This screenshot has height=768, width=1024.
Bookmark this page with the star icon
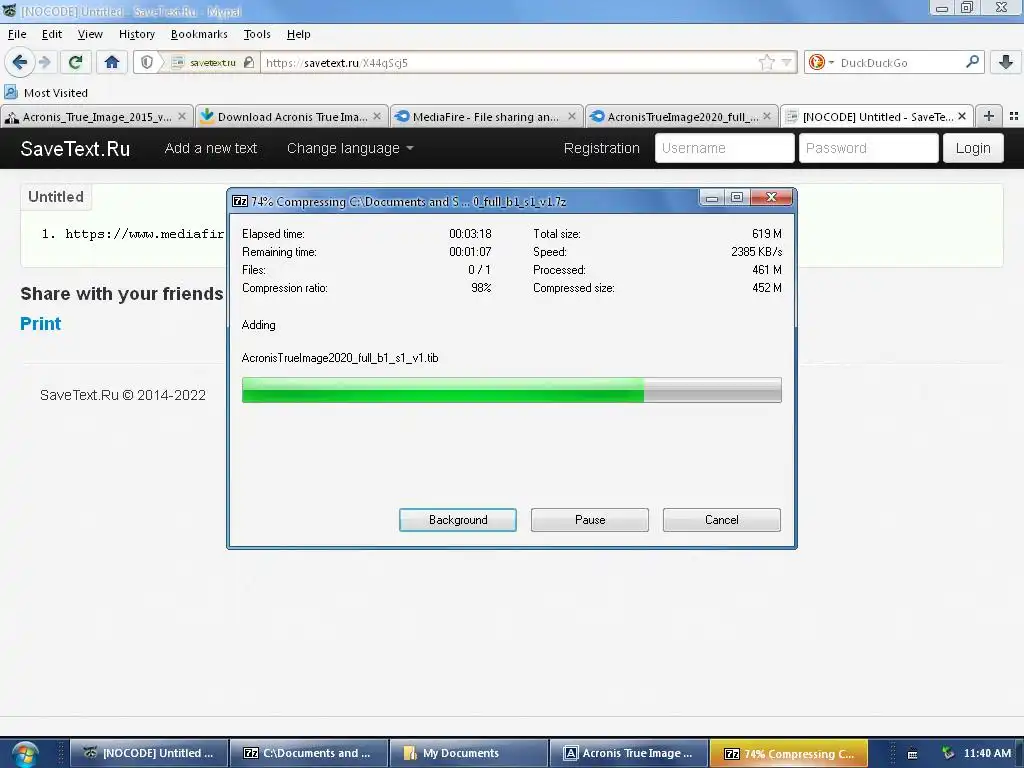[767, 62]
